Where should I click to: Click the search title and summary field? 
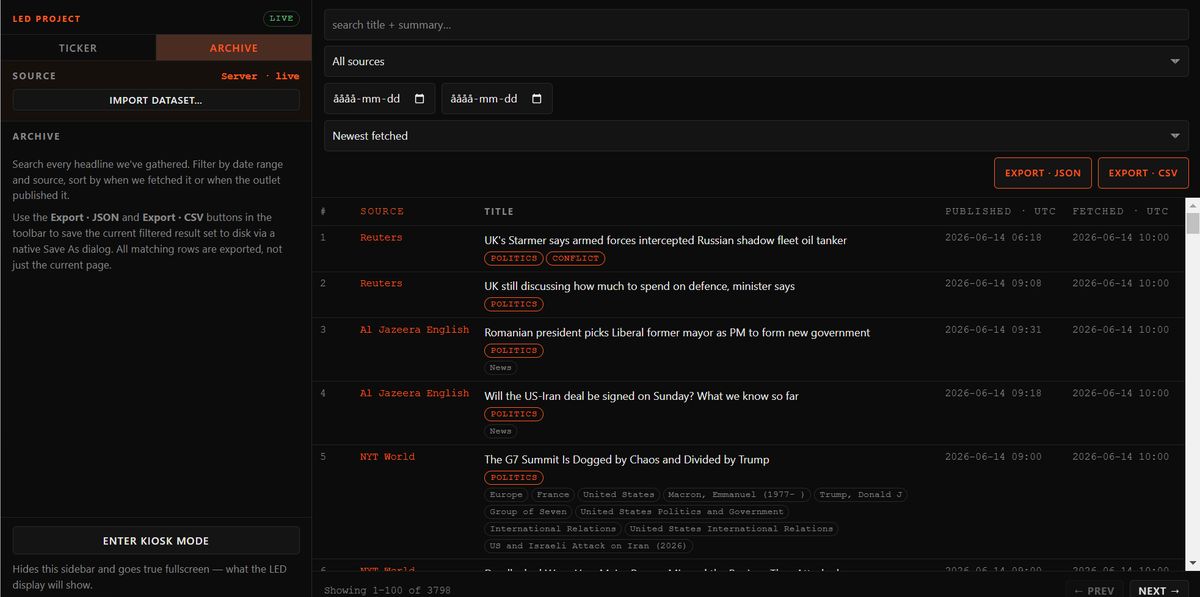coord(756,24)
